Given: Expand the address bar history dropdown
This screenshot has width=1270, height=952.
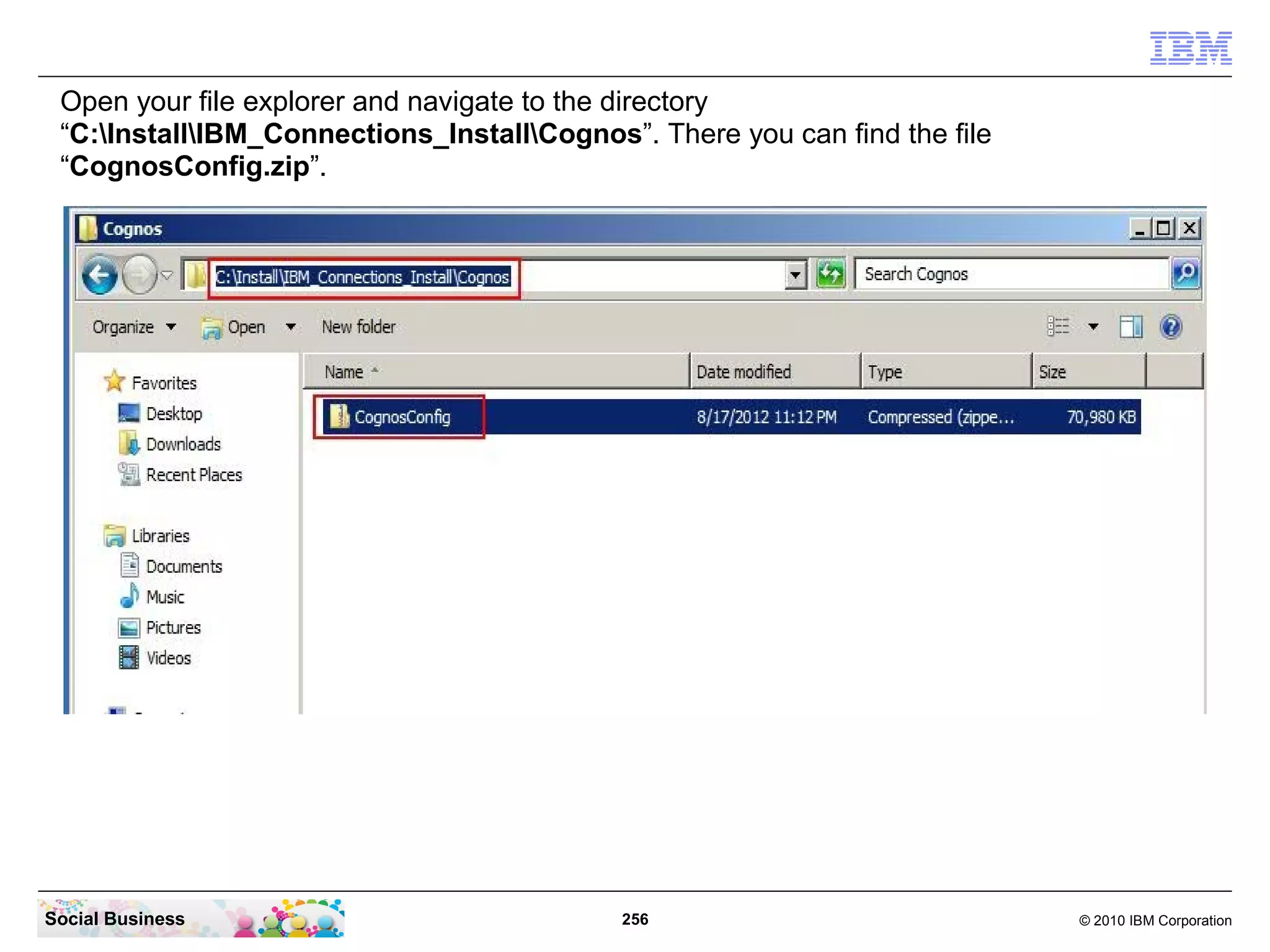Looking at the screenshot, I should pos(795,275).
